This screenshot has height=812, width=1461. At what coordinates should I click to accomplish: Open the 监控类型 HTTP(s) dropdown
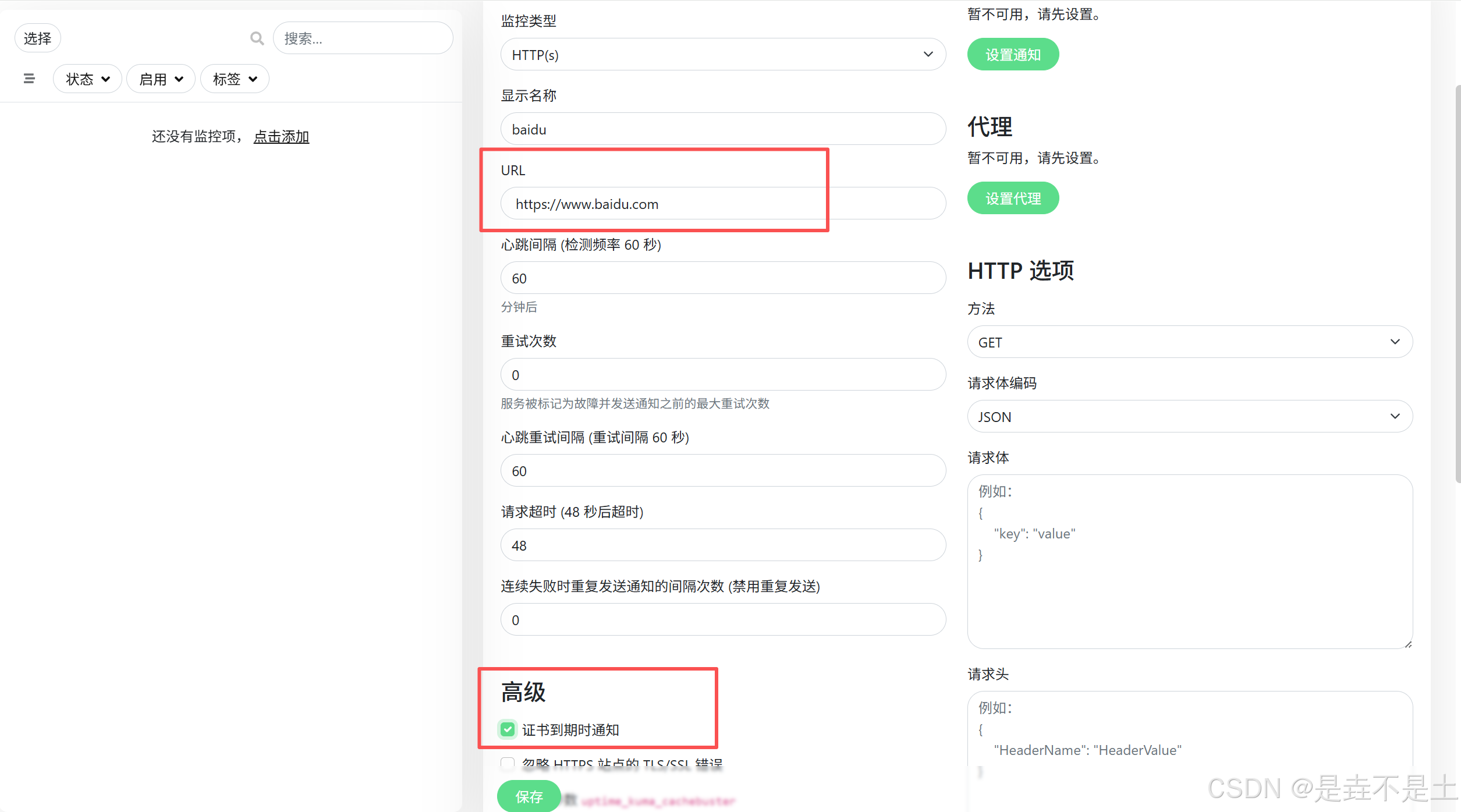click(723, 55)
